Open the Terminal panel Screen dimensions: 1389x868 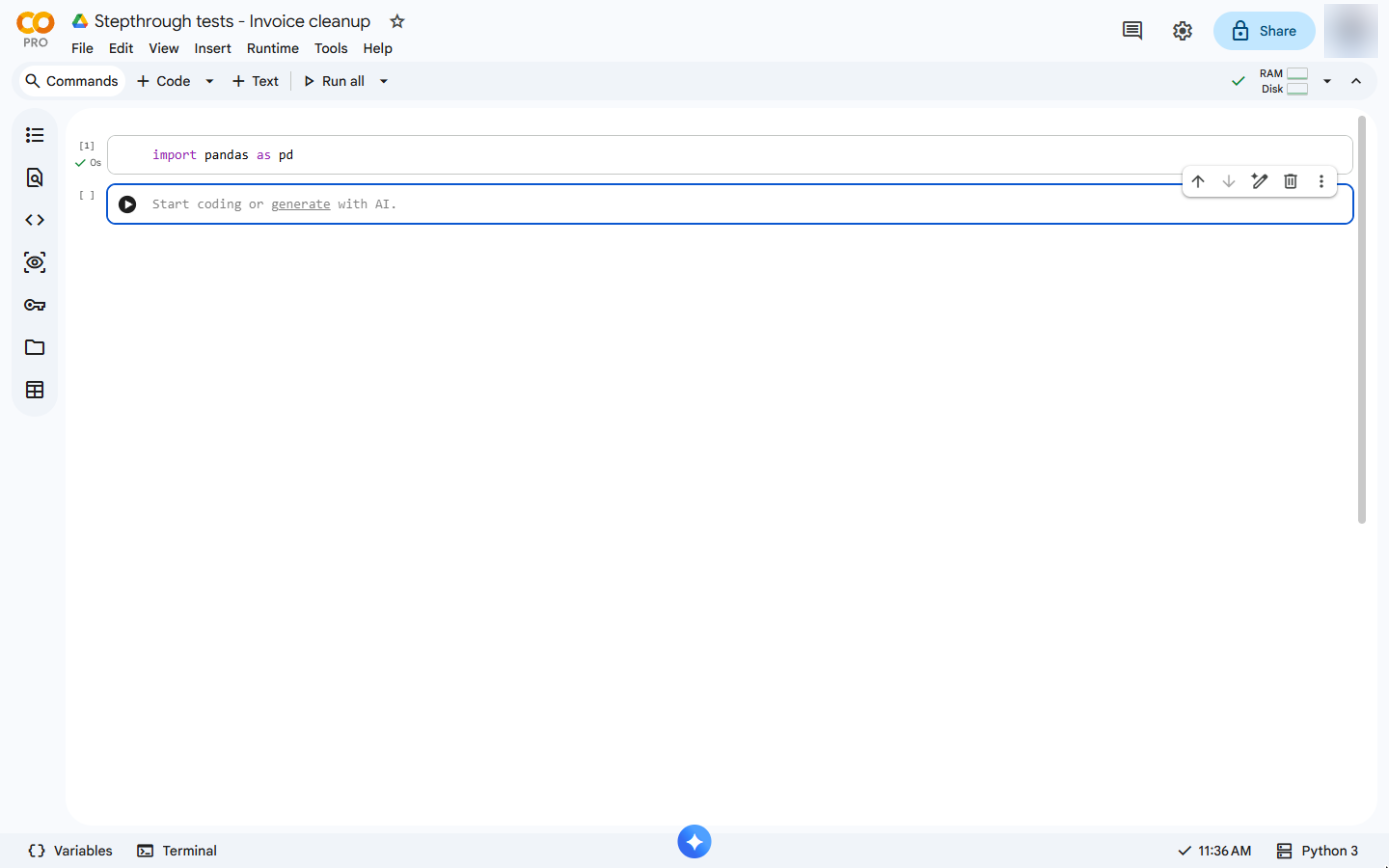click(x=177, y=851)
